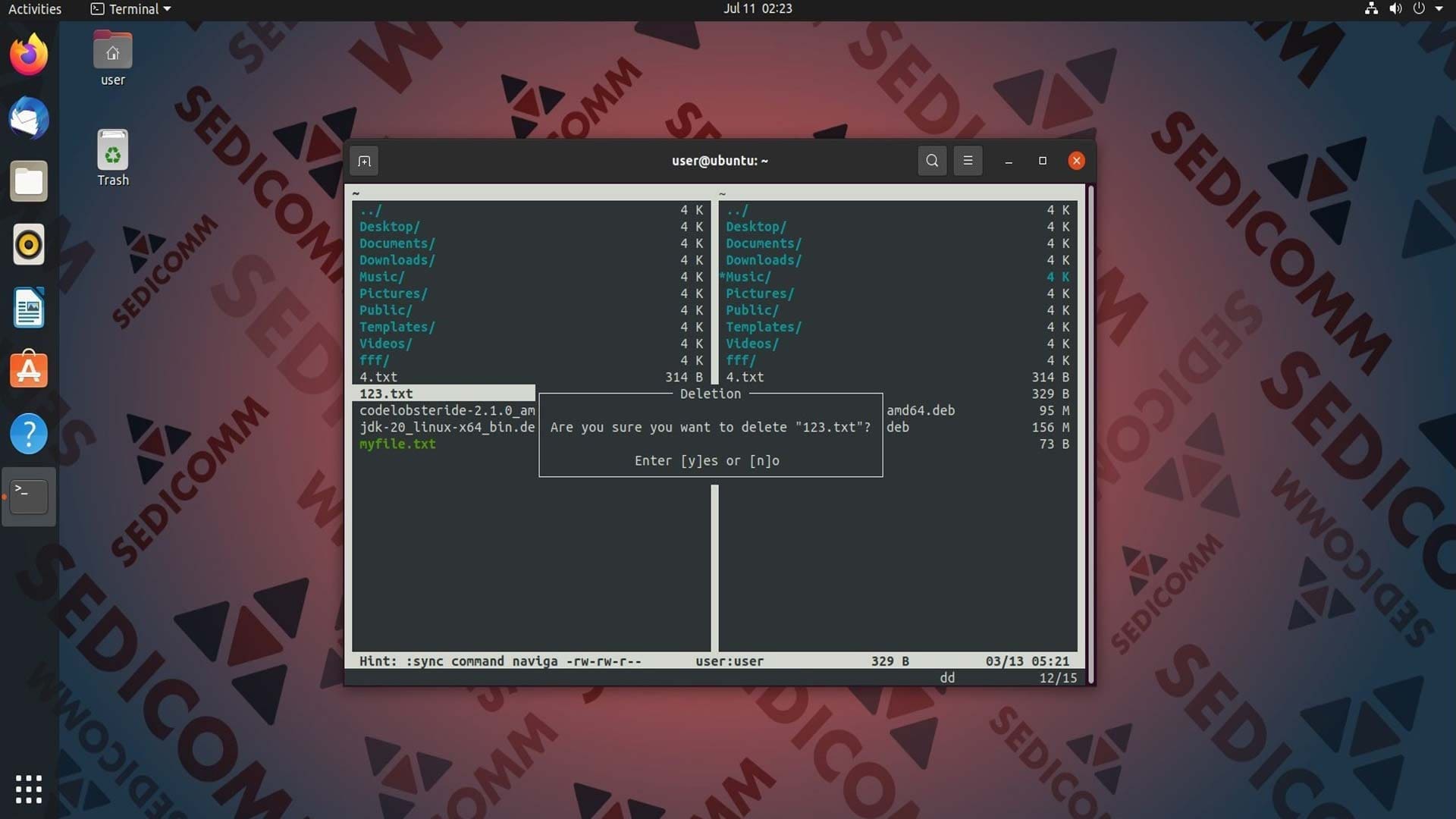Open the Files manager in dock
Image resolution: width=1456 pixels, height=819 pixels.
pos(29,182)
